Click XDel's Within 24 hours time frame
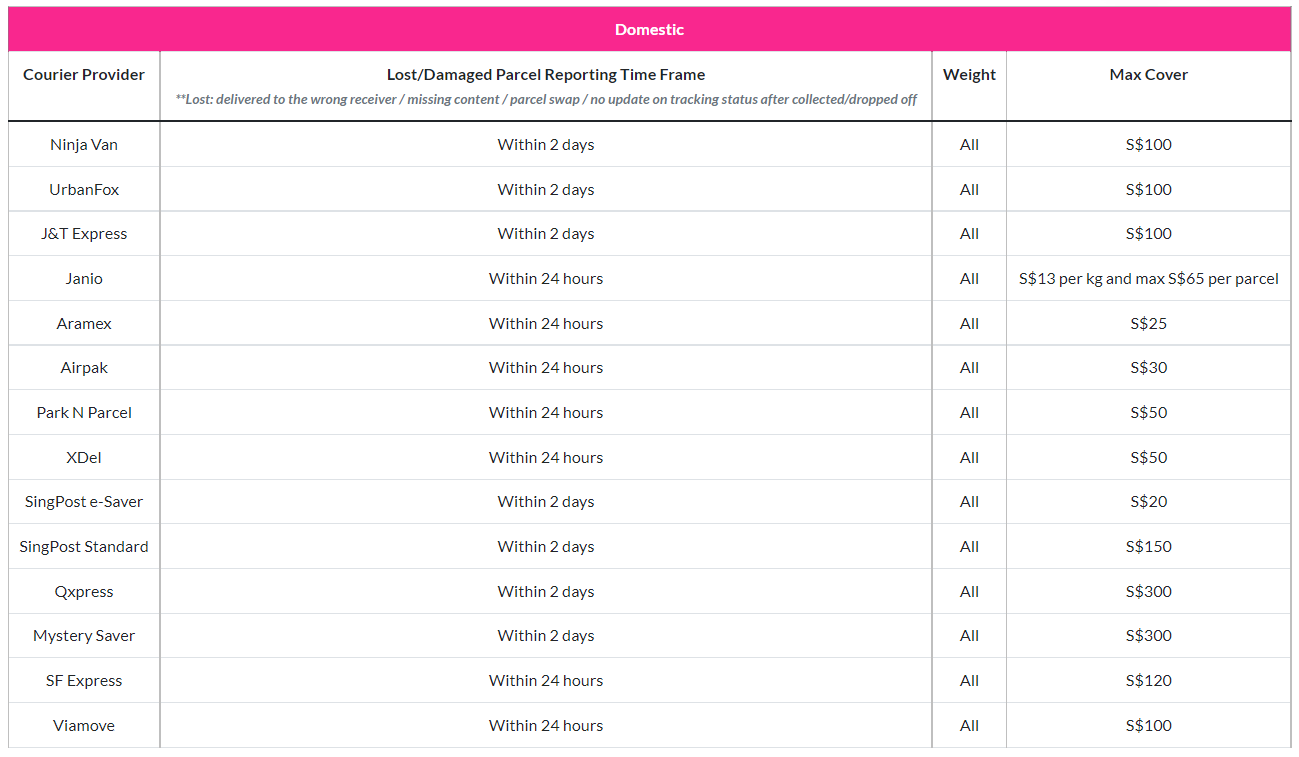The height and width of the screenshot is (757, 1299). [546, 458]
